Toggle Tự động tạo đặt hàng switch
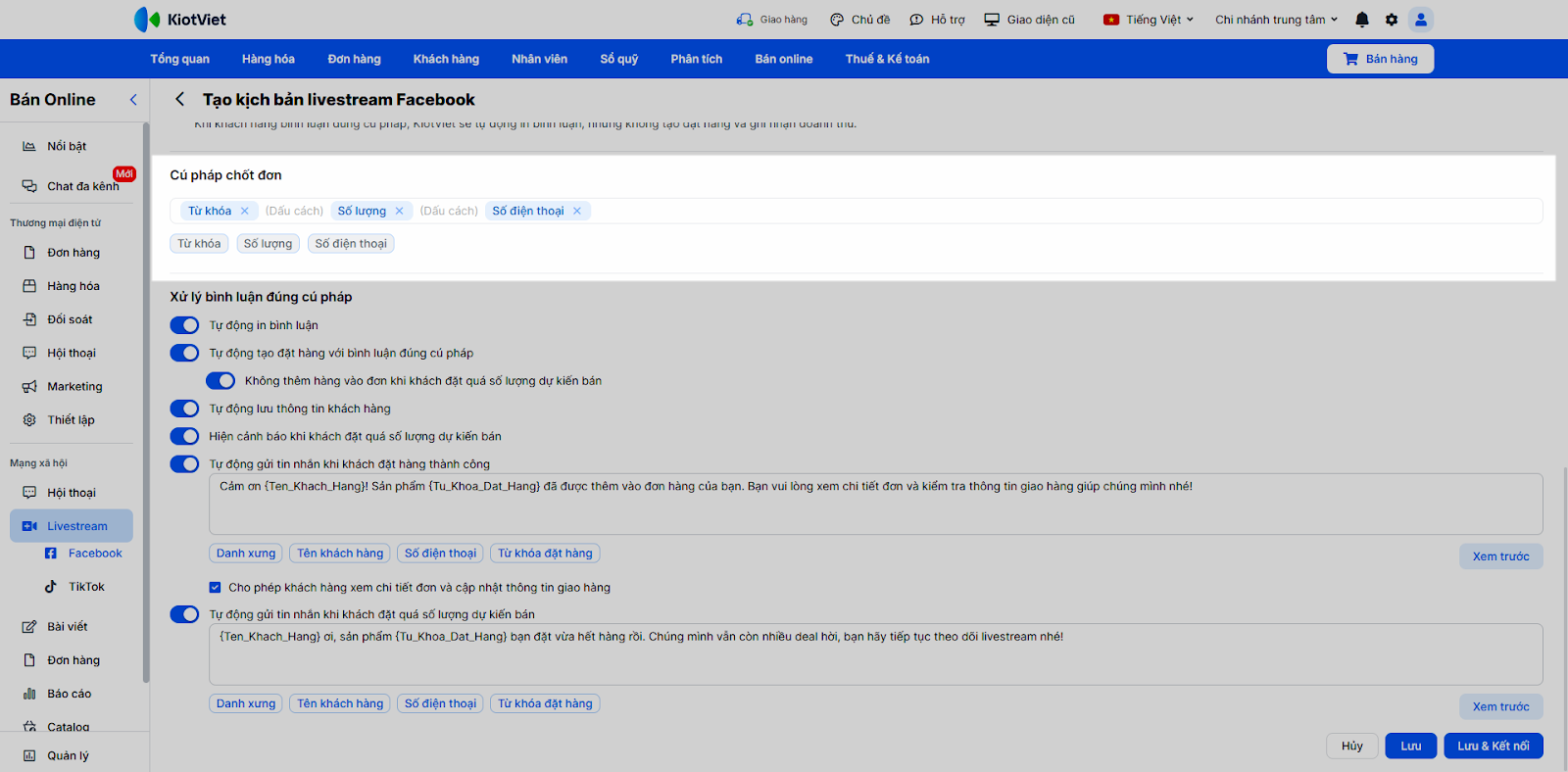This screenshot has height=772, width=1568. coord(184,353)
